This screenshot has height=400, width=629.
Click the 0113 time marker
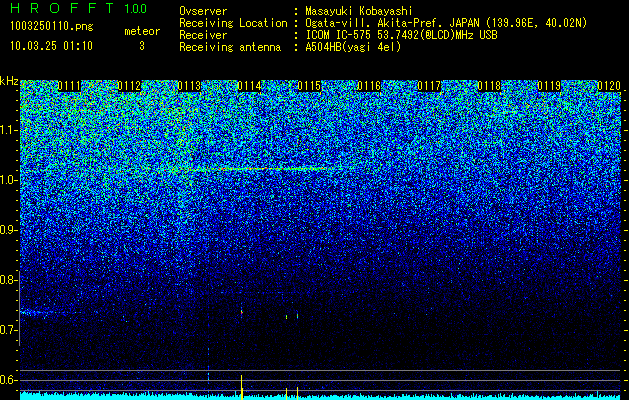tap(189, 86)
